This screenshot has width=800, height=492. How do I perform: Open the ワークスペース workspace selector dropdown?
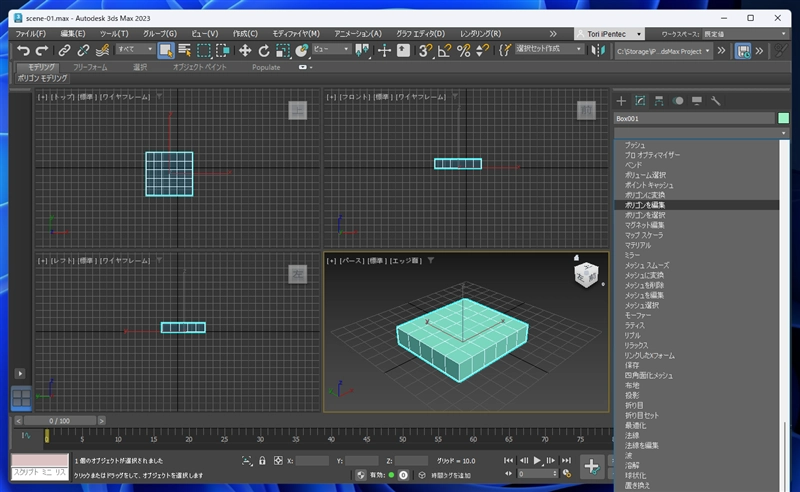[745, 34]
